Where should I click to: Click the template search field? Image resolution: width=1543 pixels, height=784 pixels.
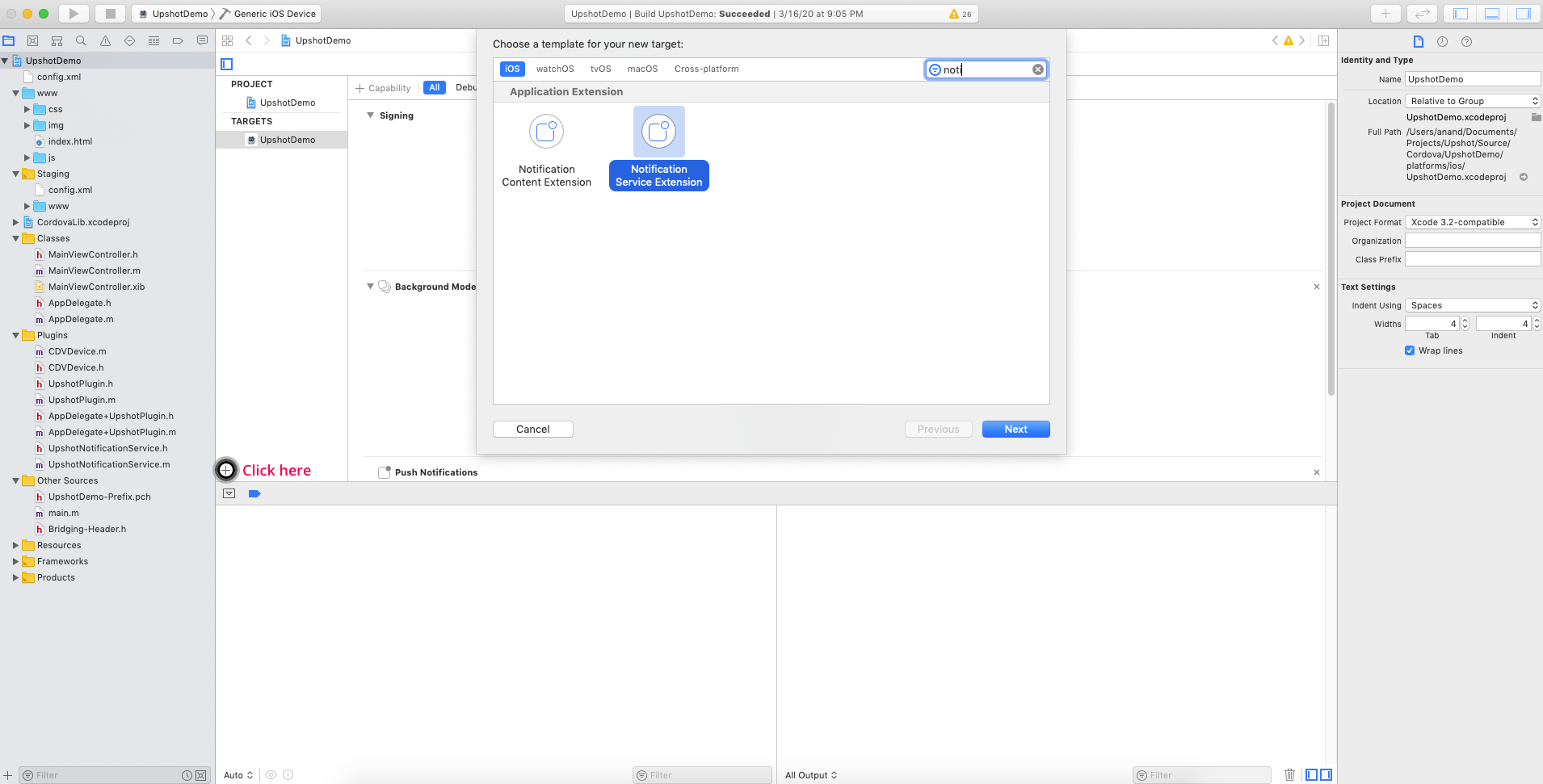point(986,69)
